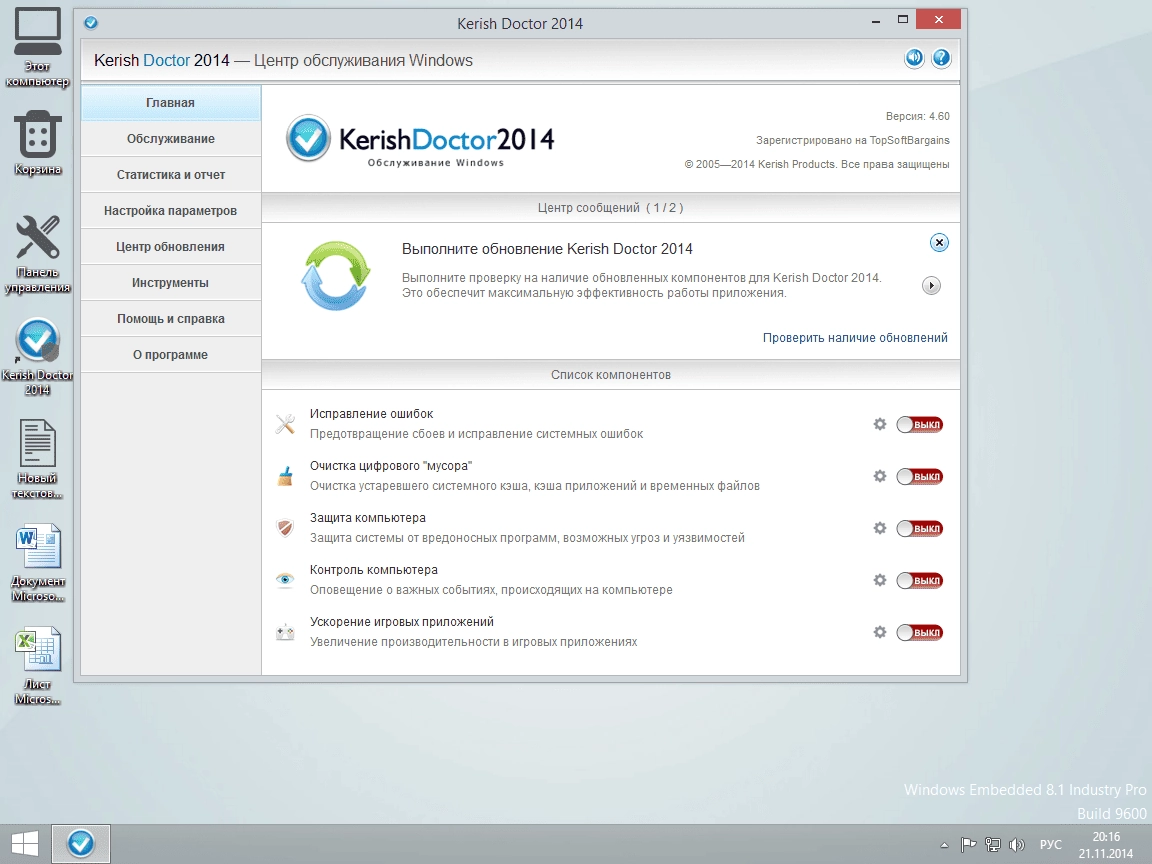Click the network tray icon

[x=993, y=845]
